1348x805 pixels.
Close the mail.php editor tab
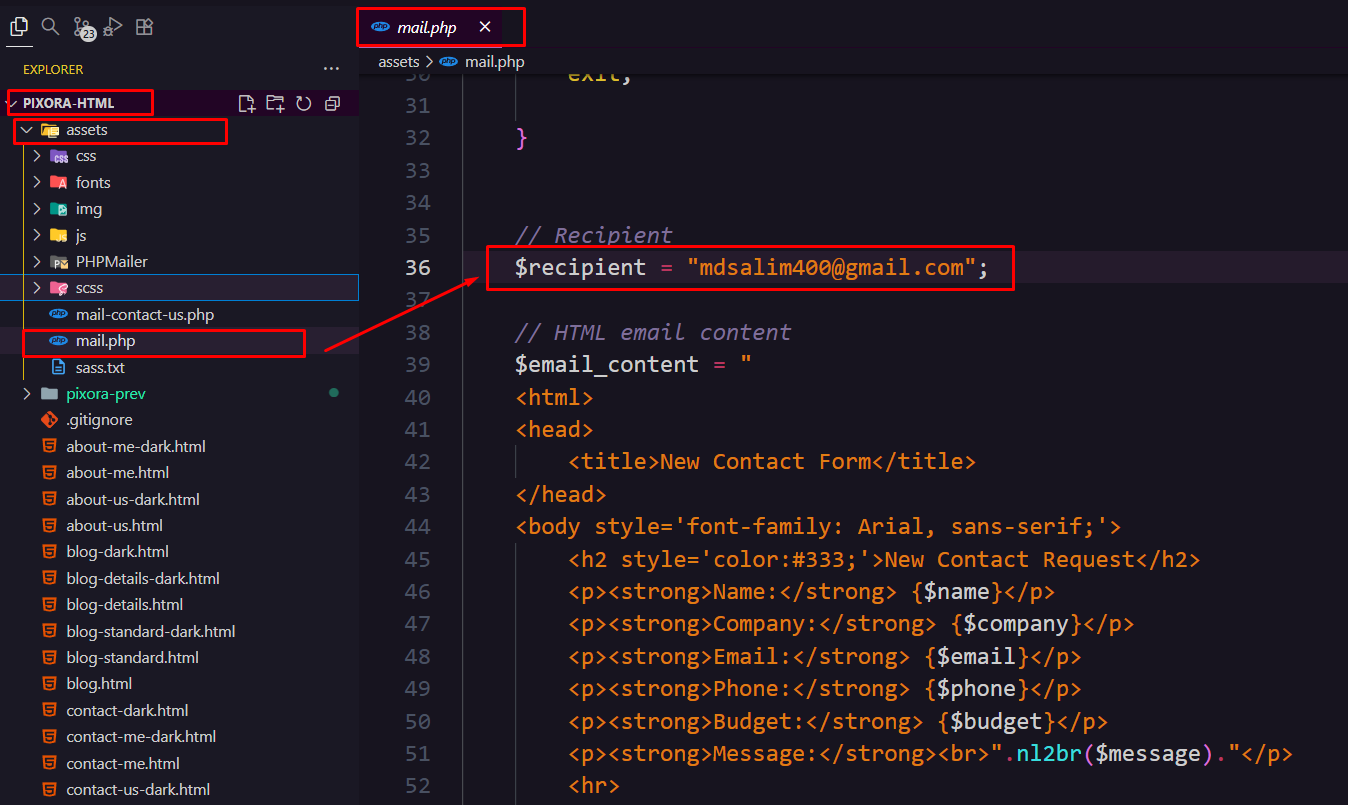(x=485, y=27)
